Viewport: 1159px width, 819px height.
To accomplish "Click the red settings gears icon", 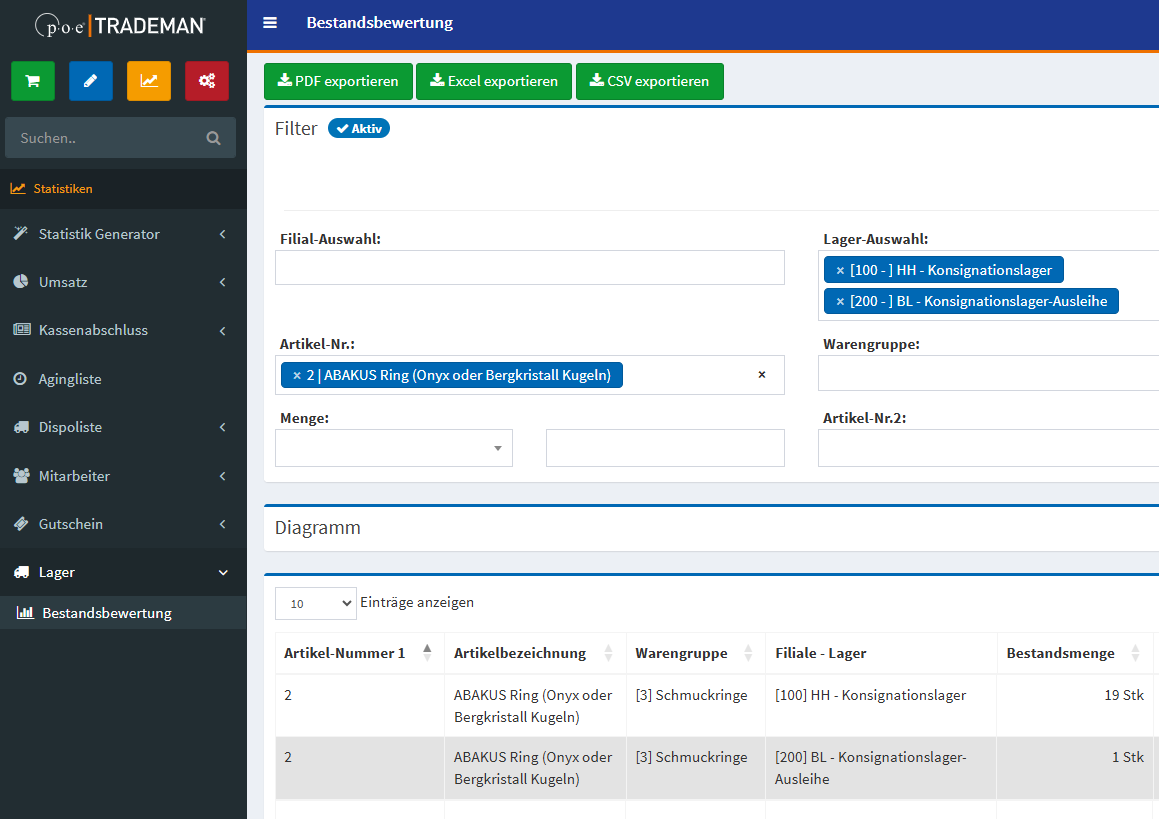I will pos(207,81).
